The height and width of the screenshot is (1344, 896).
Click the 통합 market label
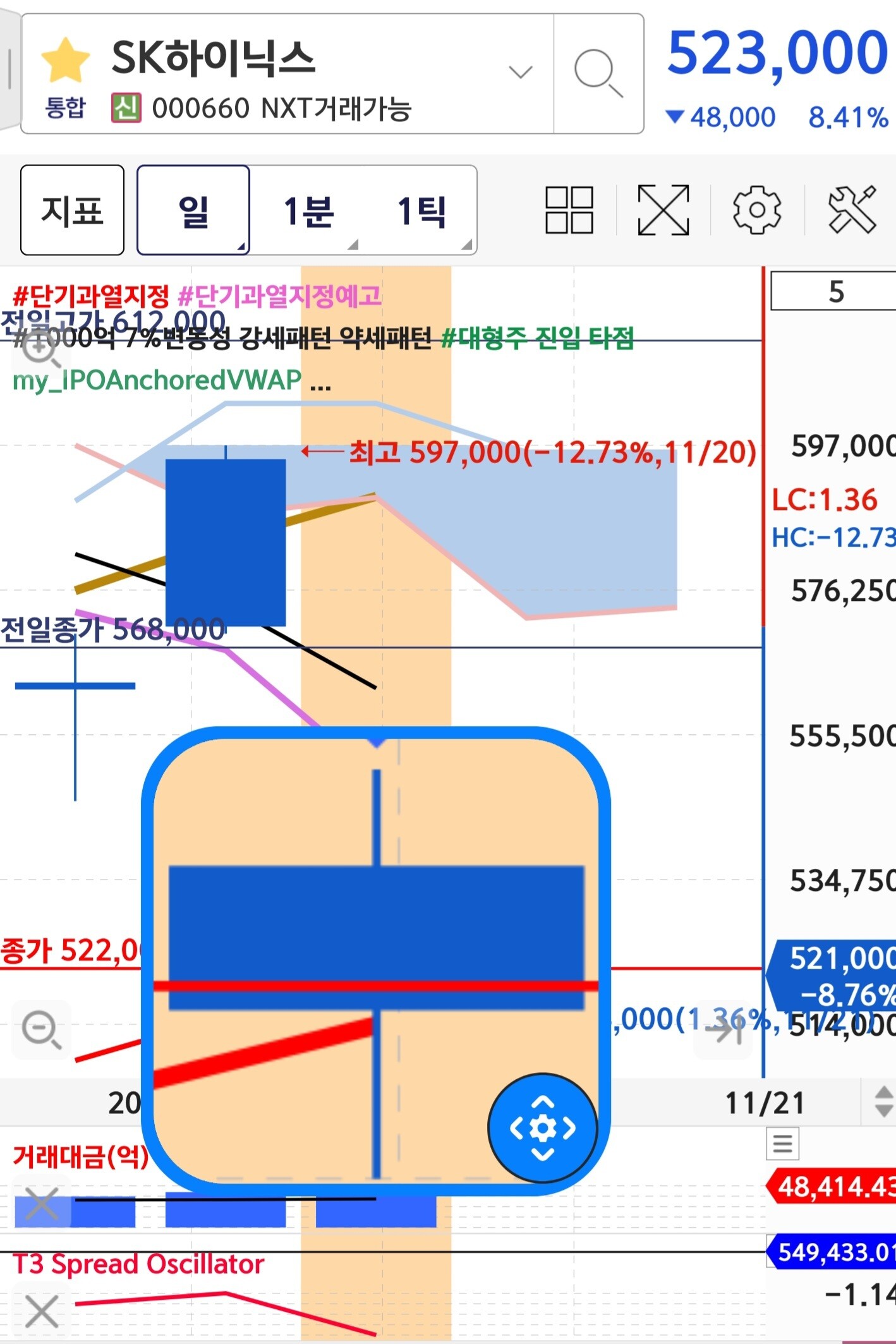pyautogui.click(x=65, y=107)
